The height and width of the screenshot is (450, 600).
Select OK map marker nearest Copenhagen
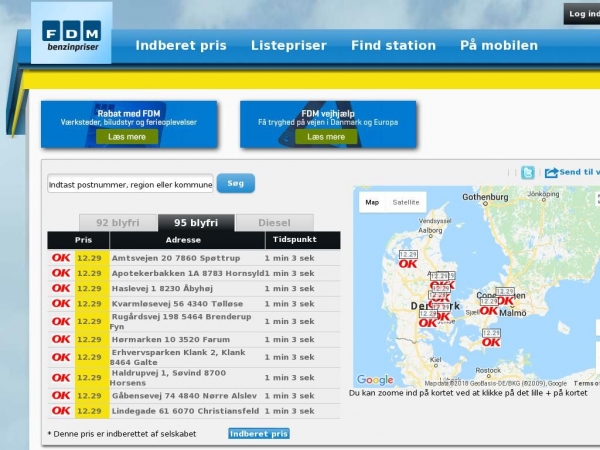505,297
